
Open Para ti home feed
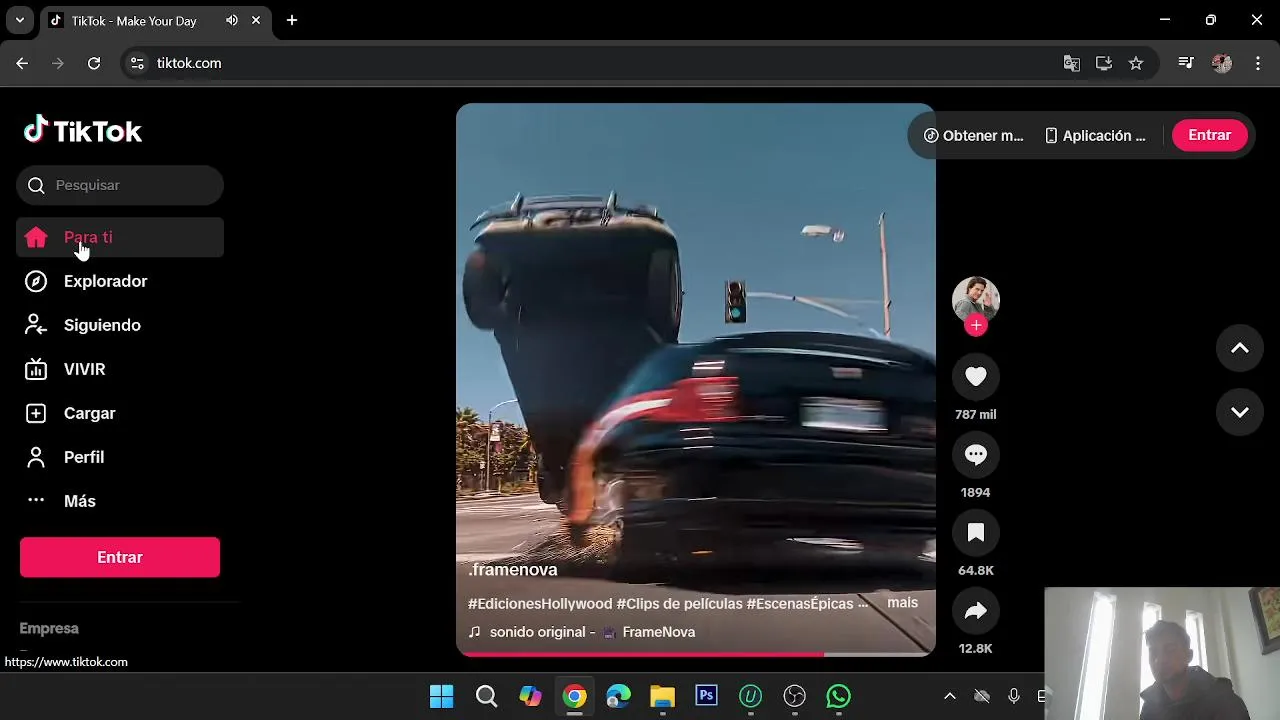pos(120,237)
